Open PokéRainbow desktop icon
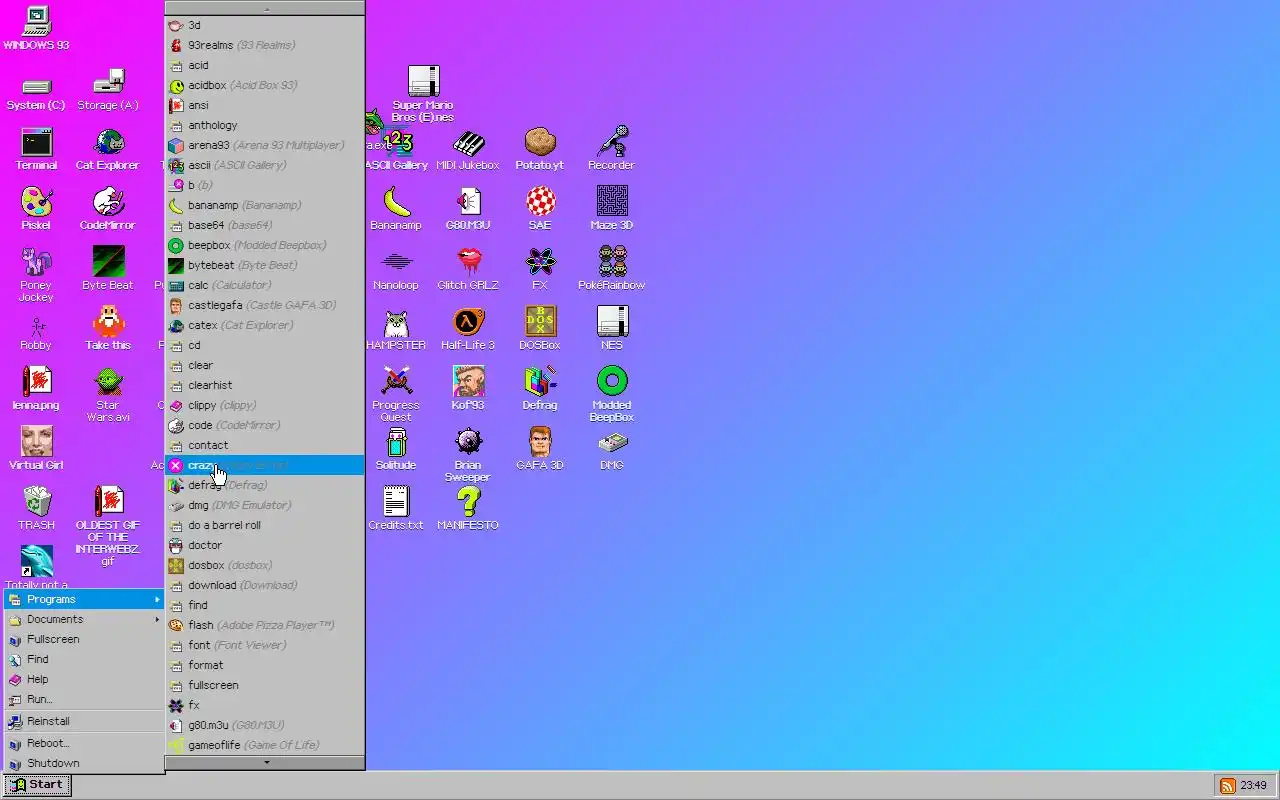 (612, 270)
